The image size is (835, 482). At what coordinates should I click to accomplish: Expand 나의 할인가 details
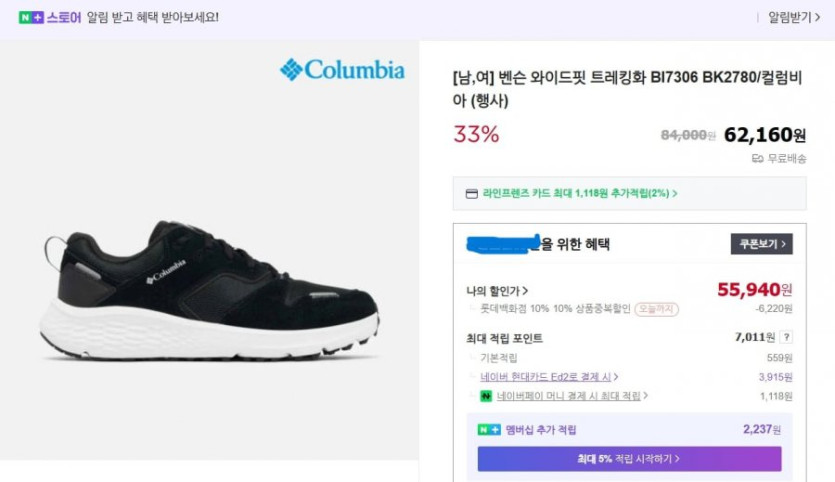pyautogui.click(x=497, y=291)
